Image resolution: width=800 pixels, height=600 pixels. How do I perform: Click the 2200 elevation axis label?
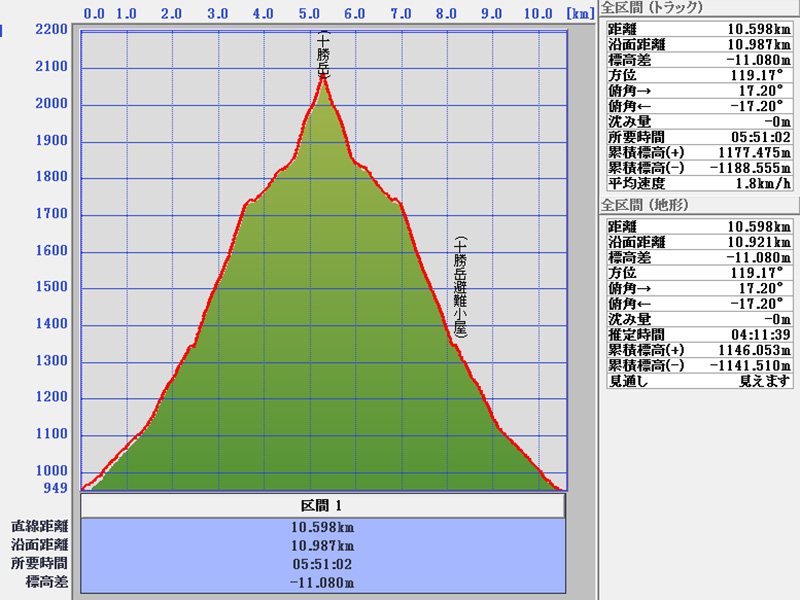(x=51, y=30)
